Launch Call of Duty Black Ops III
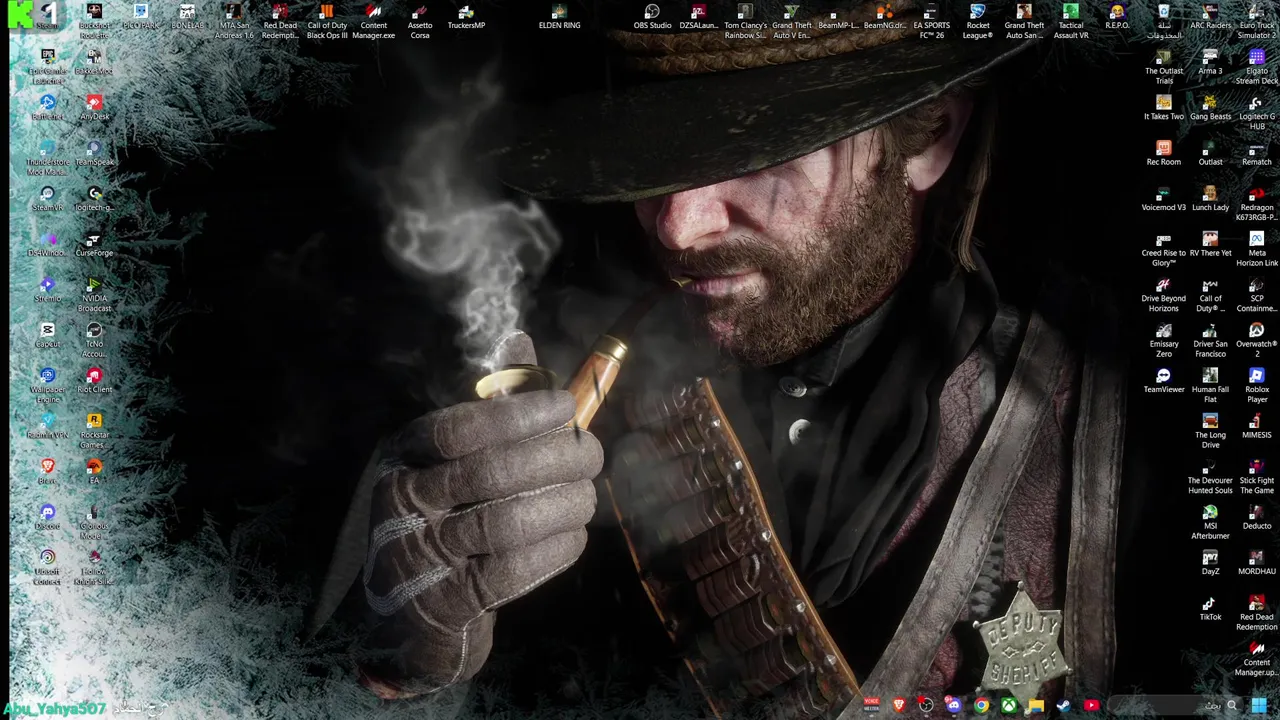Screen dimensions: 1280x720 coord(327,21)
